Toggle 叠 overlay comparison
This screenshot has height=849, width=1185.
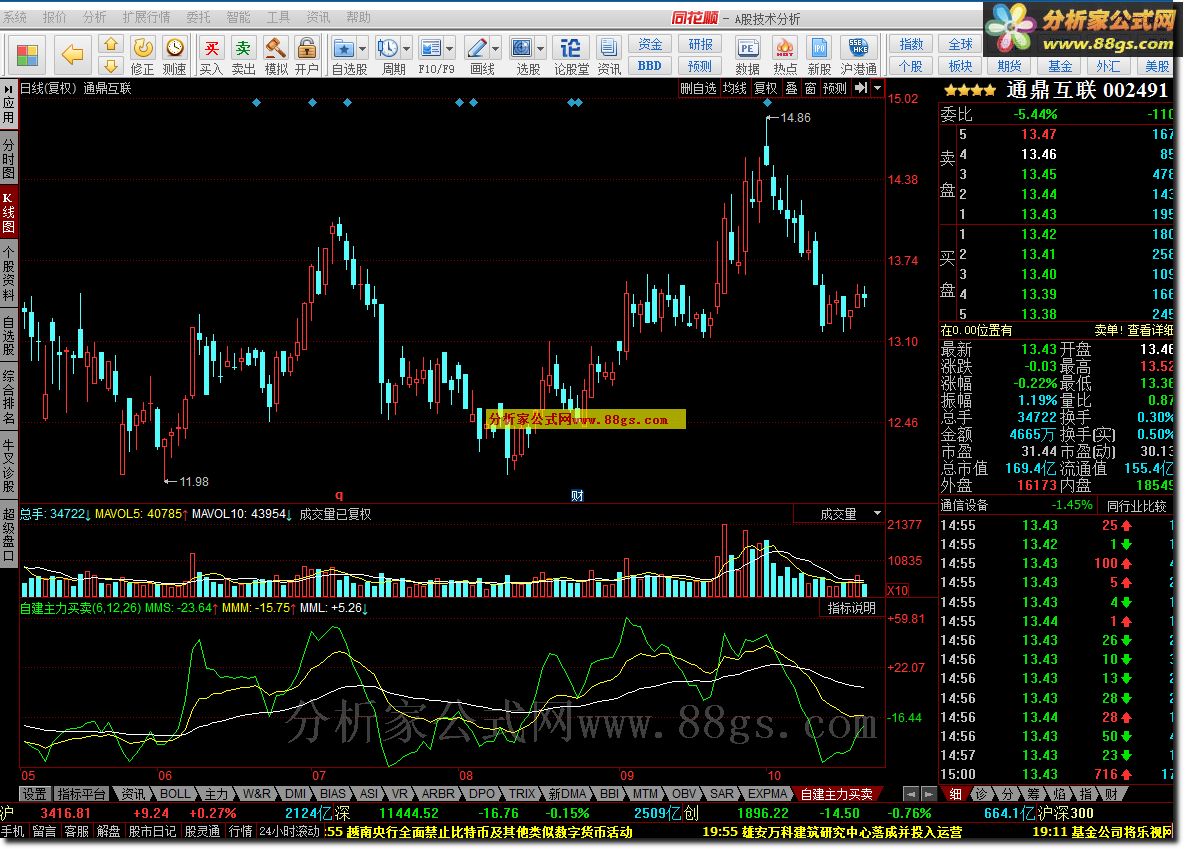coord(791,88)
